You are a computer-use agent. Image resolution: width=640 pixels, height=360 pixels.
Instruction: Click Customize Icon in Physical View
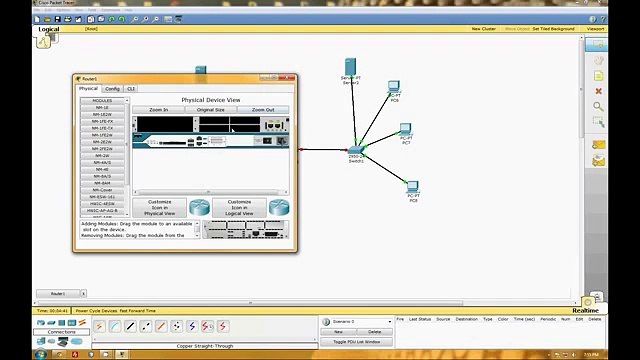(x=160, y=208)
